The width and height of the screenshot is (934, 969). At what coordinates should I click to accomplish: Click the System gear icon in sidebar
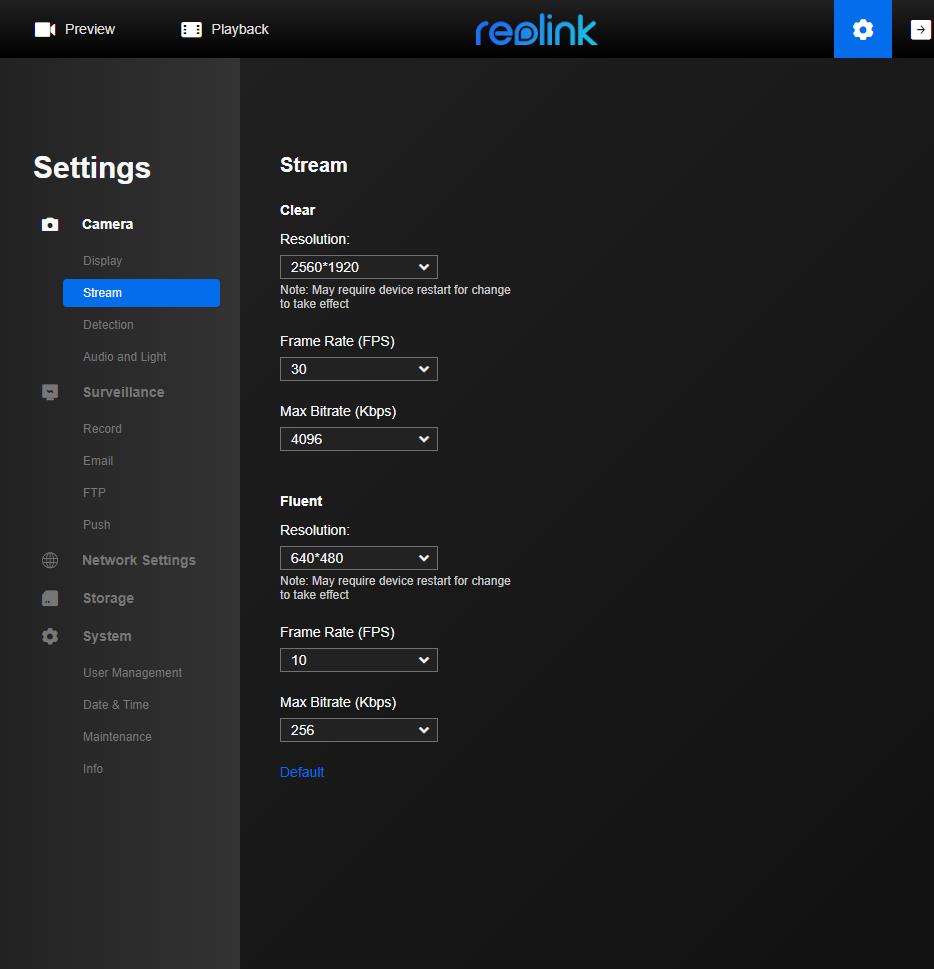(50, 636)
